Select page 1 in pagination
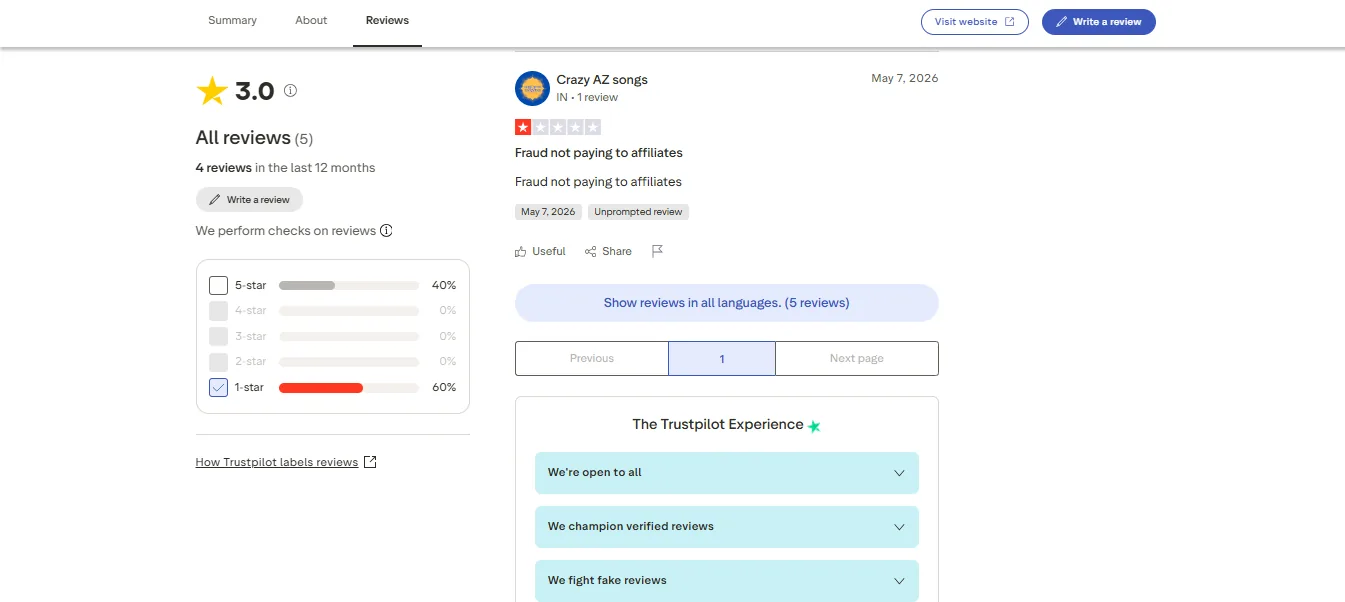The width and height of the screenshot is (1345, 602). coord(722,359)
